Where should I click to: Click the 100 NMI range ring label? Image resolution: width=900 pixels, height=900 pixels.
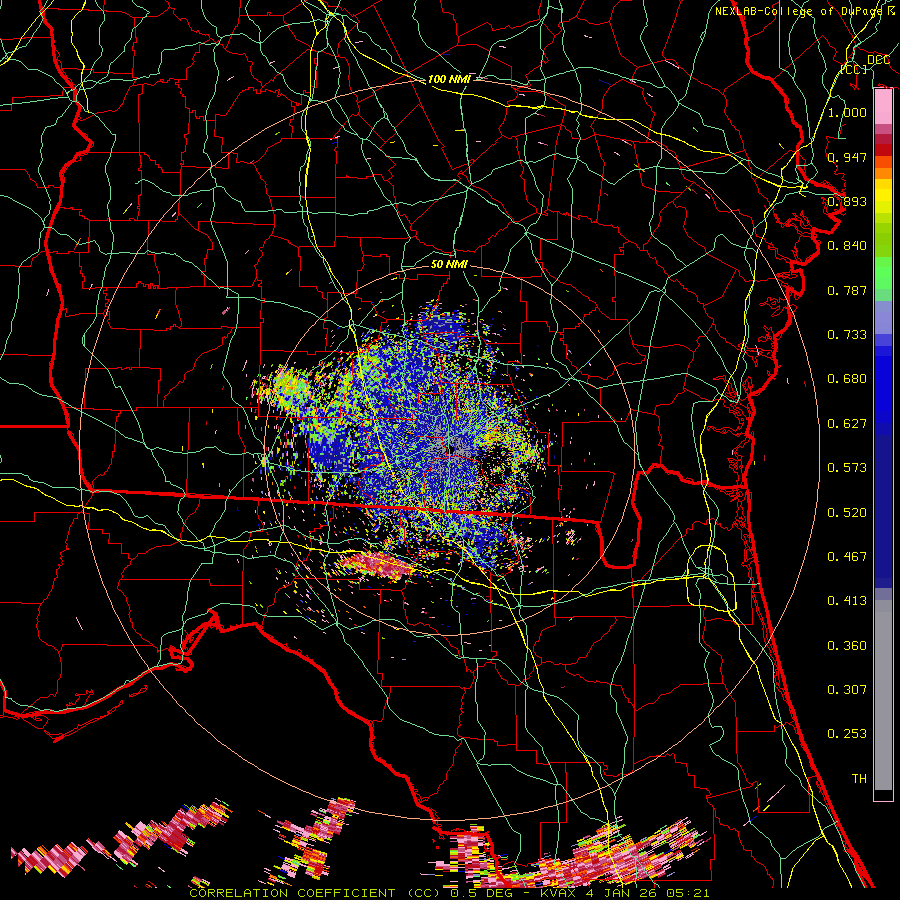pyautogui.click(x=449, y=79)
